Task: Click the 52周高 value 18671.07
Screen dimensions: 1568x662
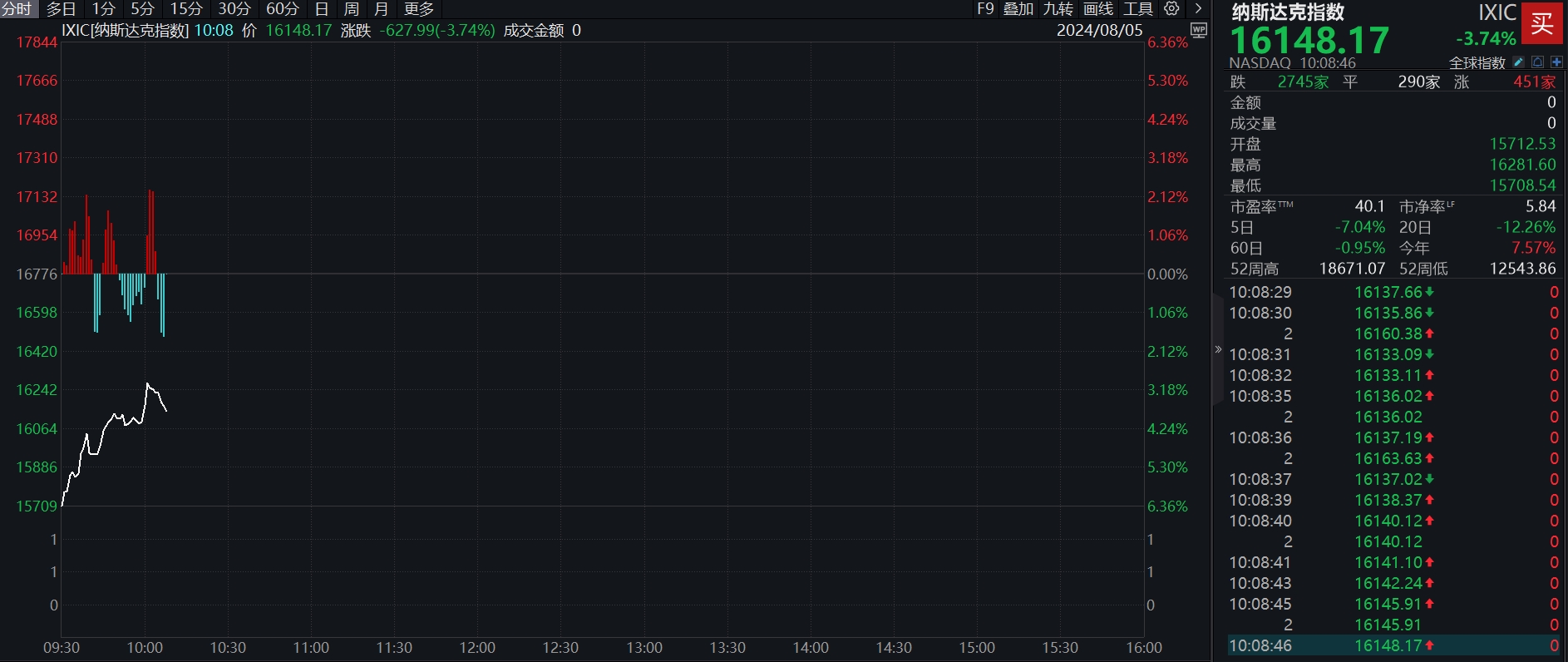Action: (x=1353, y=269)
